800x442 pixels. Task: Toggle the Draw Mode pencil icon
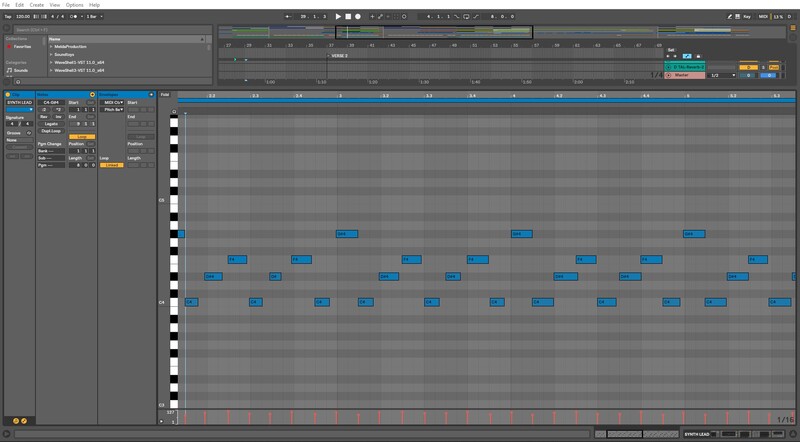[x=730, y=16]
